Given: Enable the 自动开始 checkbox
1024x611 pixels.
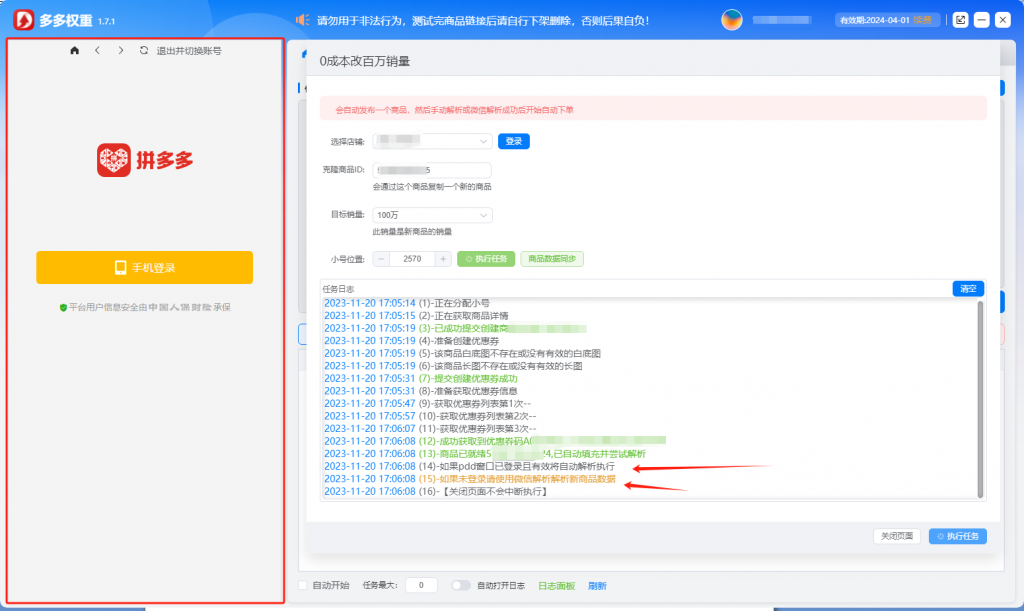Looking at the screenshot, I should (303, 586).
